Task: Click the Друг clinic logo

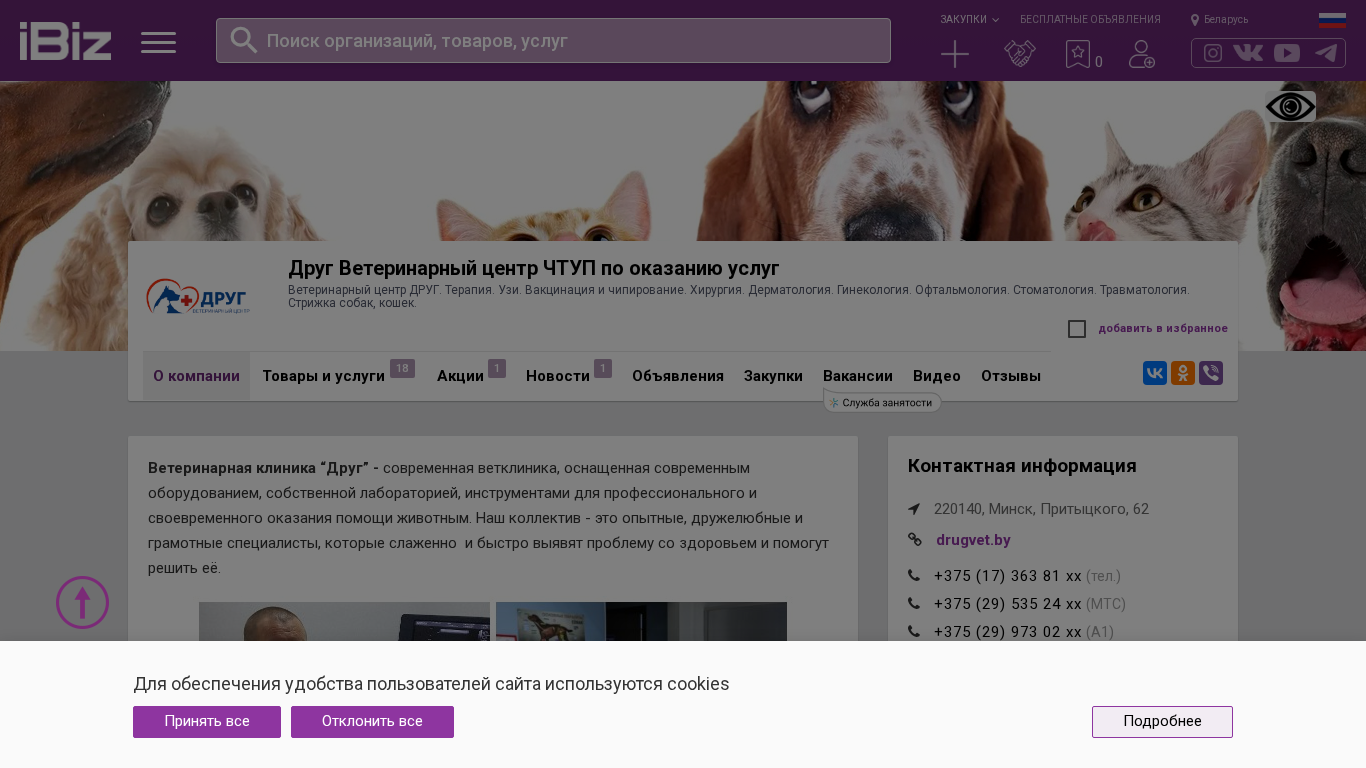Action: pyautogui.click(x=198, y=297)
